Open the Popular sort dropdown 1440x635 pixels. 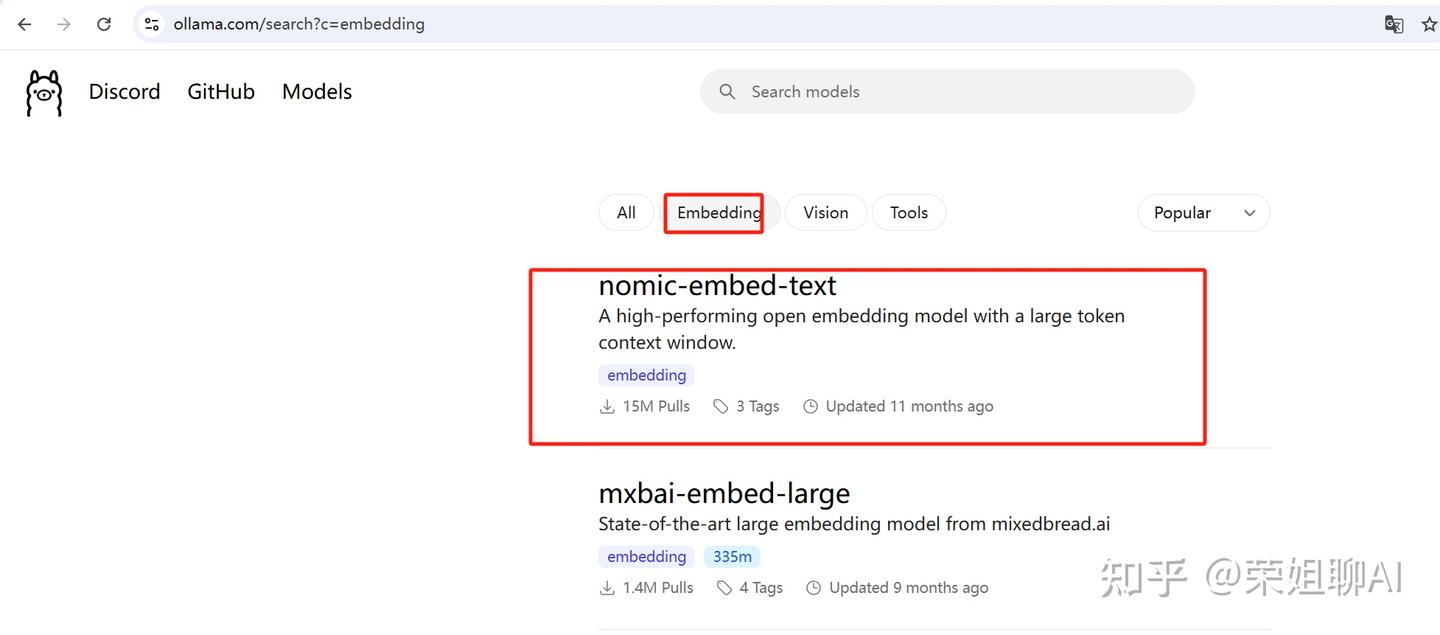coord(1204,213)
